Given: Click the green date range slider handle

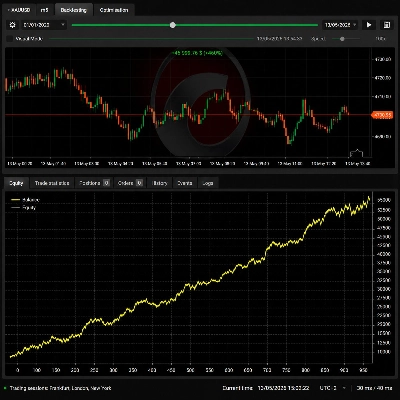Looking at the screenshot, I should point(173,25).
